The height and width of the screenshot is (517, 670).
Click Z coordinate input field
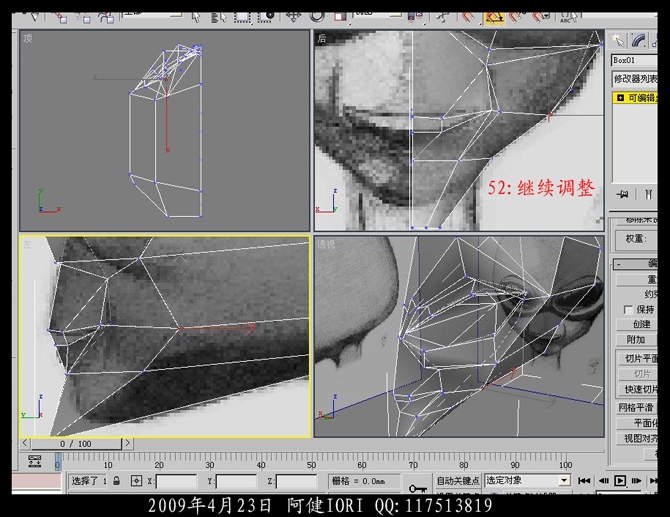point(296,482)
